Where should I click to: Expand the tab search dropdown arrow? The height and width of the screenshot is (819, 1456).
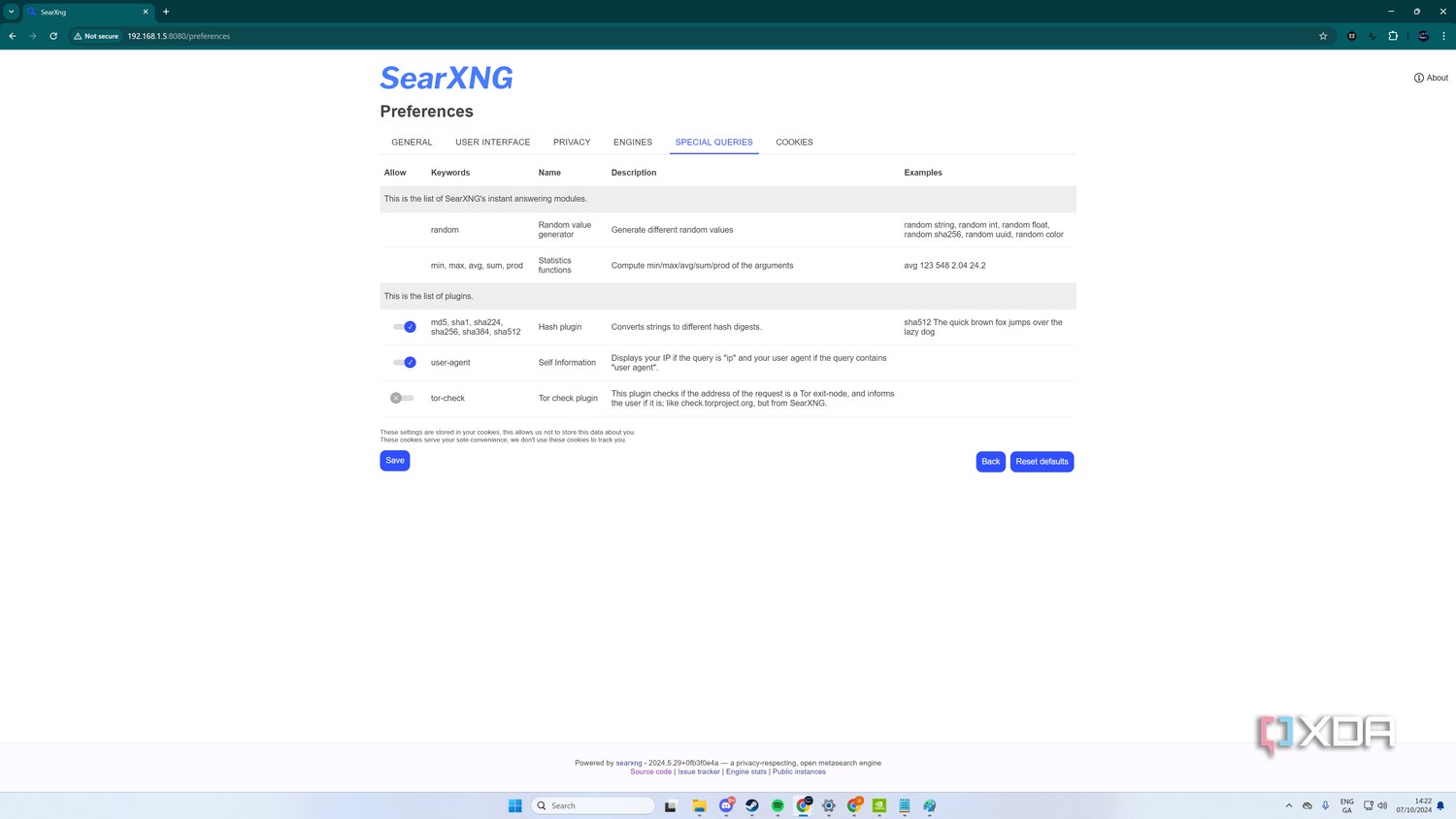tap(11, 12)
